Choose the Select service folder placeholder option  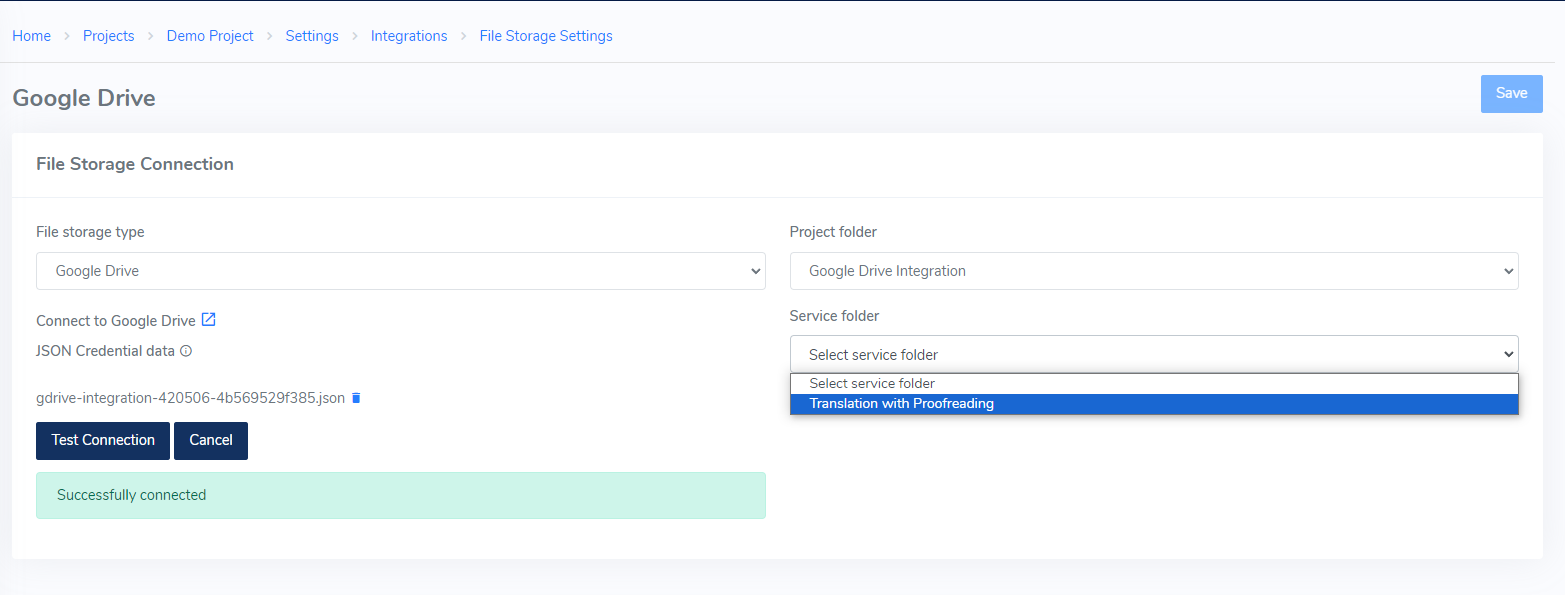pos(1154,384)
